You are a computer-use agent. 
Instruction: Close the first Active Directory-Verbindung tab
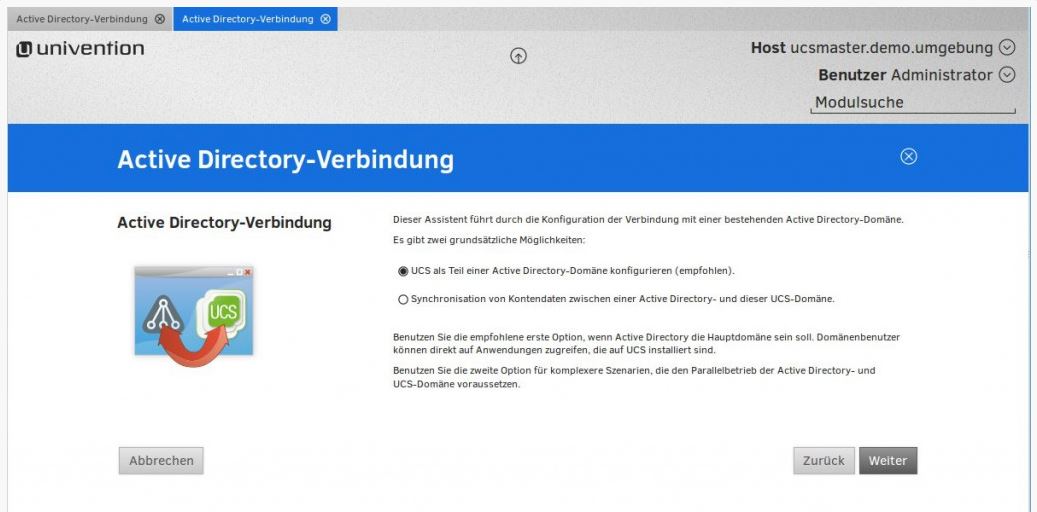click(x=159, y=19)
